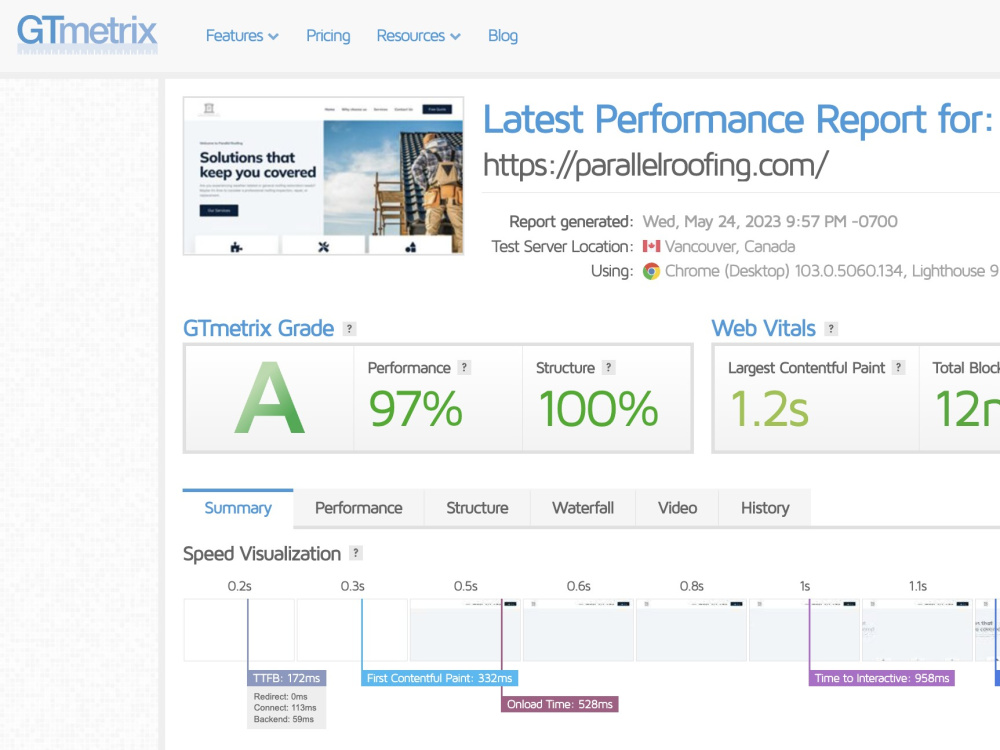Click the 100% structure score
Image resolution: width=1000 pixels, height=750 pixels.
[x=598, y=409]
